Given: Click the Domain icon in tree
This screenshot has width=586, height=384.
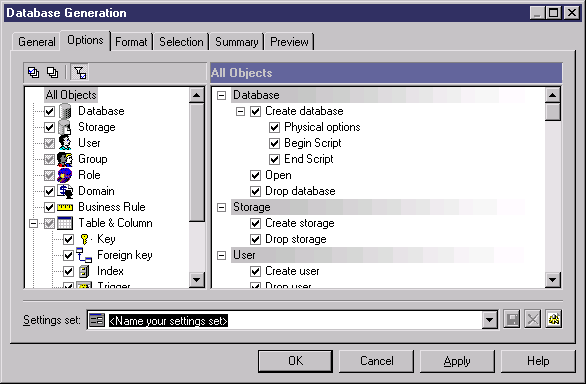Looking at the screenshot, I should [65, 191].
